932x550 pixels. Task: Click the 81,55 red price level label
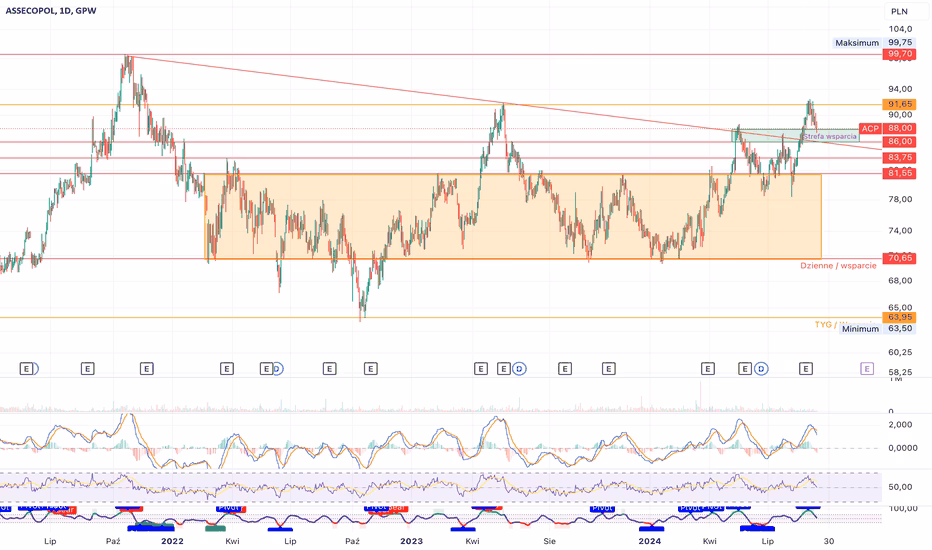[x=900, y=174]
